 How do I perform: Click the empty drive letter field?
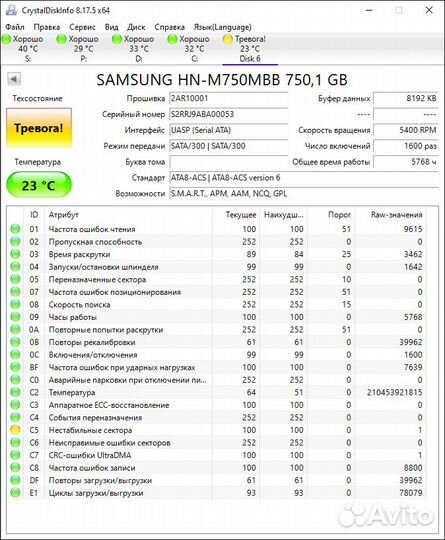pos(229,162)
